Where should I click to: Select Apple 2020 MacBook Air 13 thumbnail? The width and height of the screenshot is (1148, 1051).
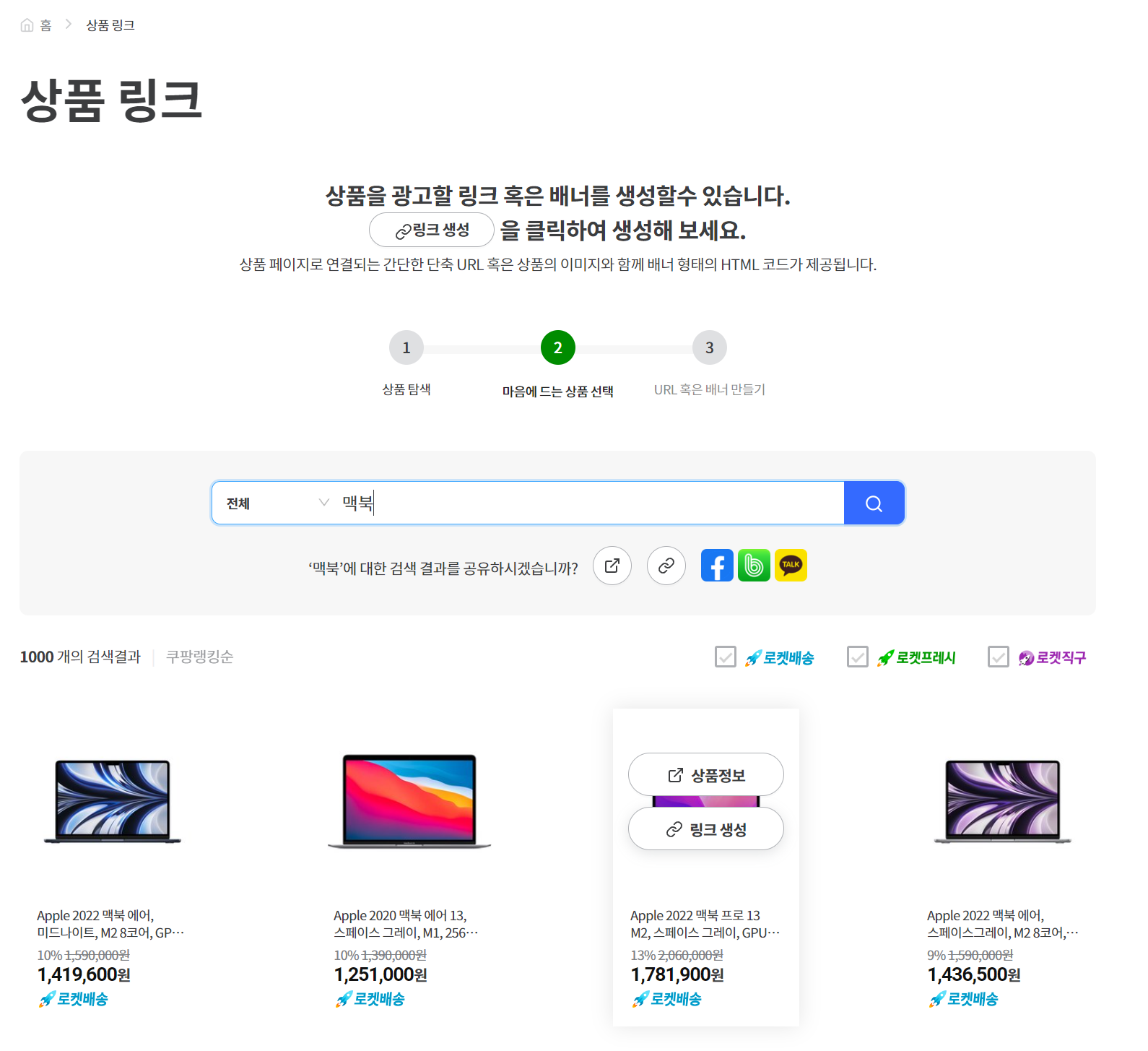(409, 801)
